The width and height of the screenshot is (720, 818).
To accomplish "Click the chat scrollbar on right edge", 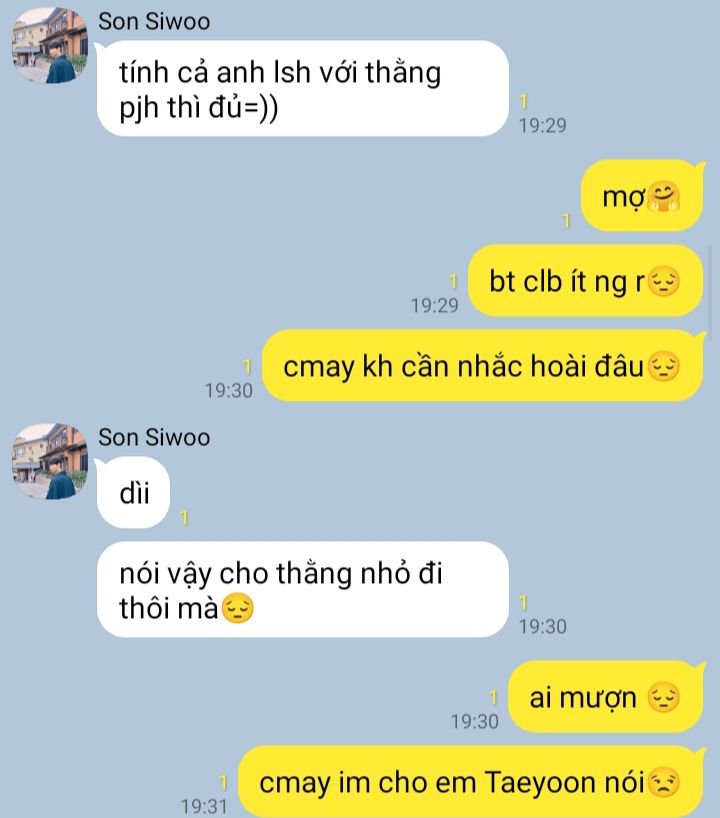I will [x=710, y=292].
